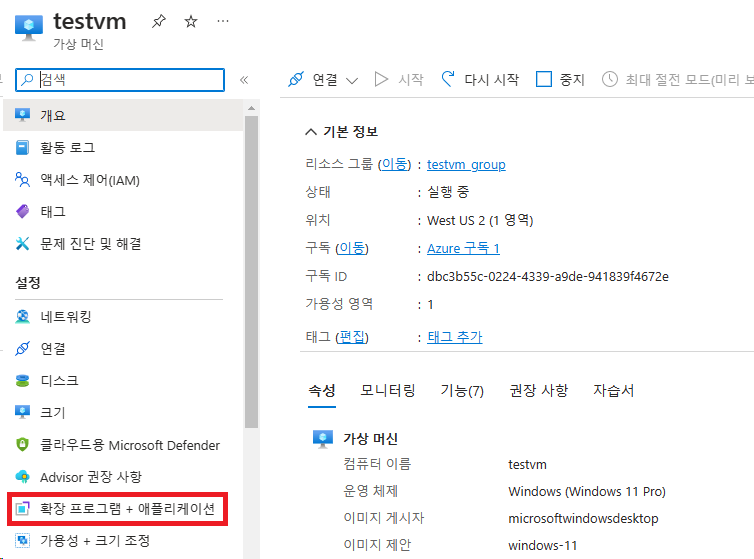Click the 태그 추가 link
The height and width of the screenshot is (559, 754).
pyautogui.click(x=454, y=337)
